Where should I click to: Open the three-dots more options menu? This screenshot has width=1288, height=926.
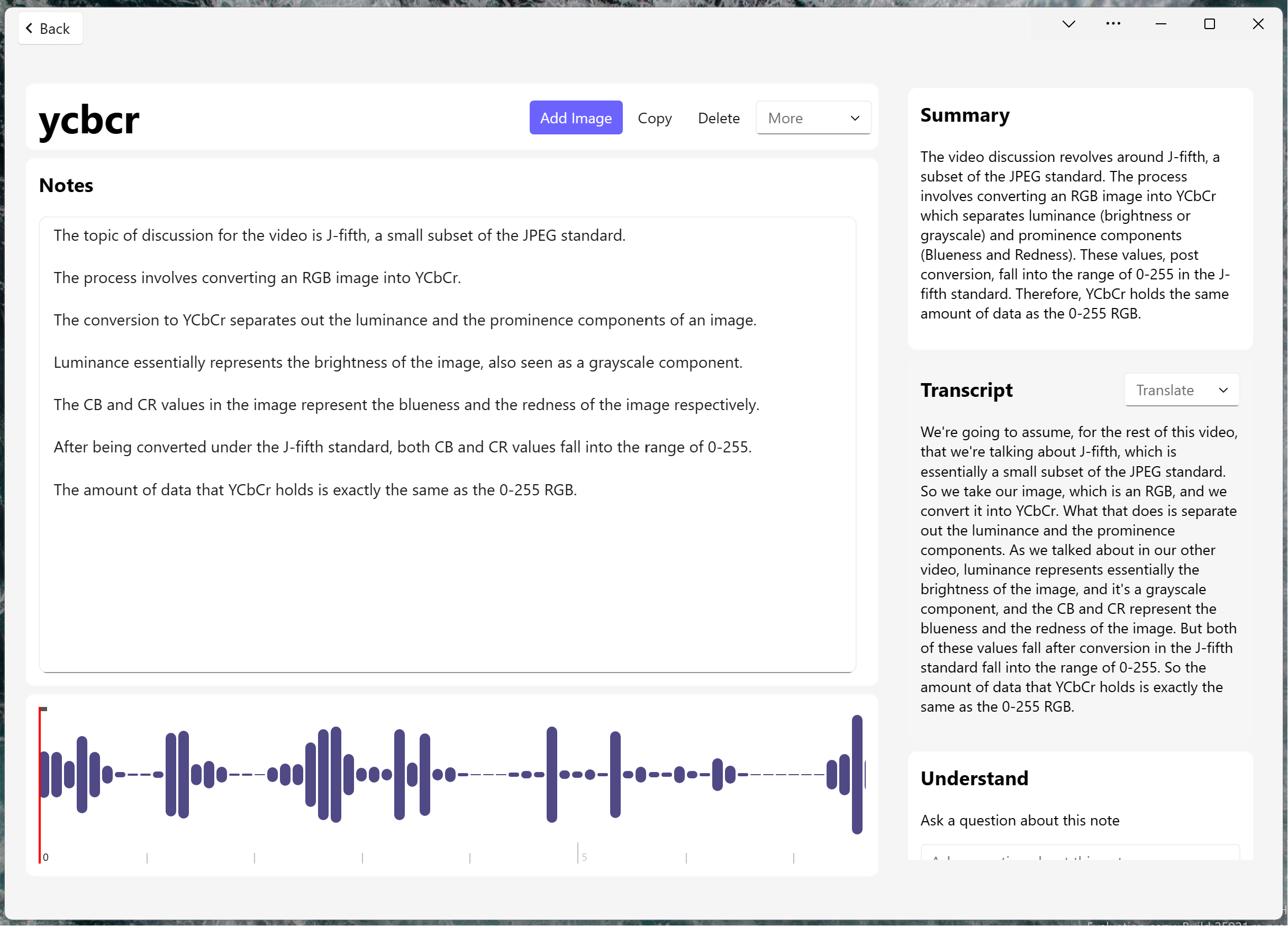coord(1113,24)
